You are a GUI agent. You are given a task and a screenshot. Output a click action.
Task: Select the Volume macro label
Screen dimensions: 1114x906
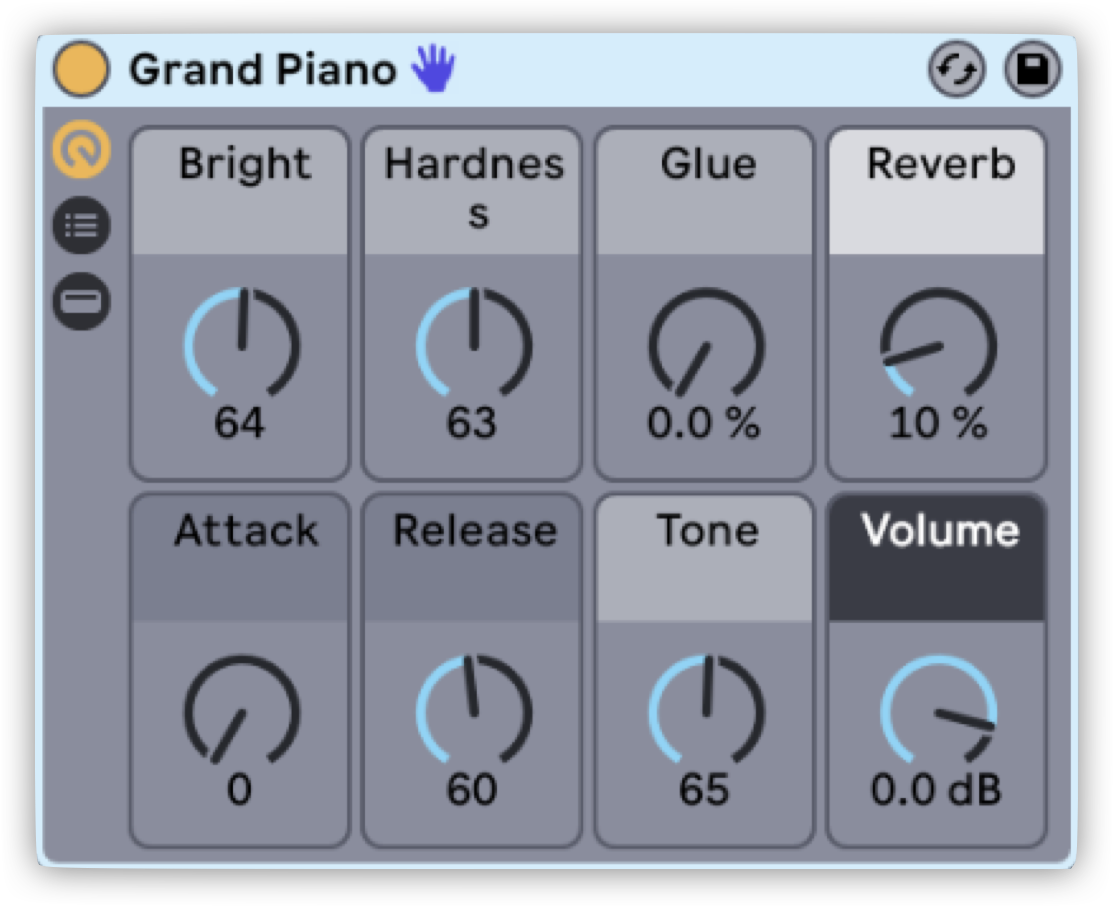point(940,530)
